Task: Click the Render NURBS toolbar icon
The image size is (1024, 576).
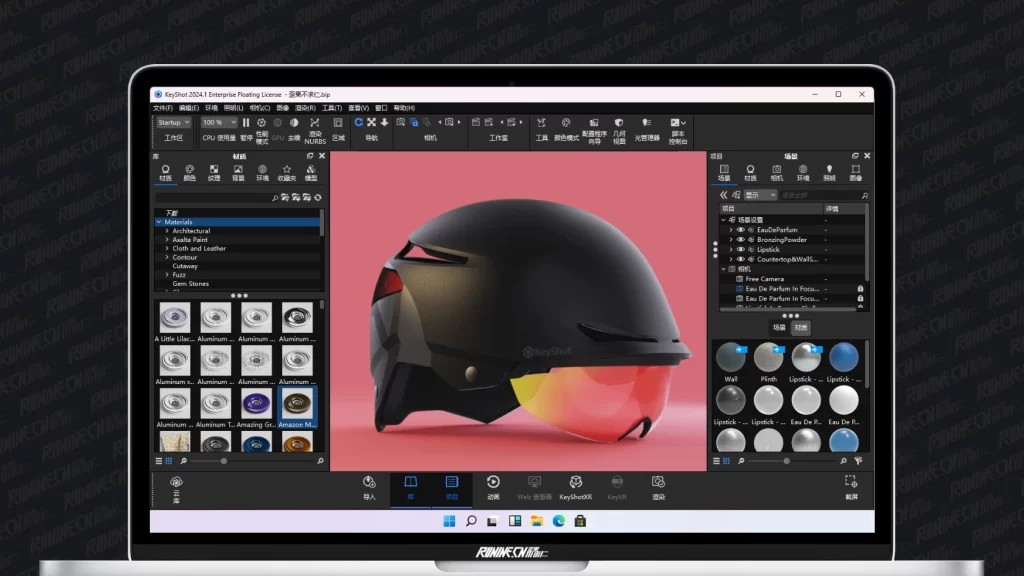Action: [x=316, y=123]
